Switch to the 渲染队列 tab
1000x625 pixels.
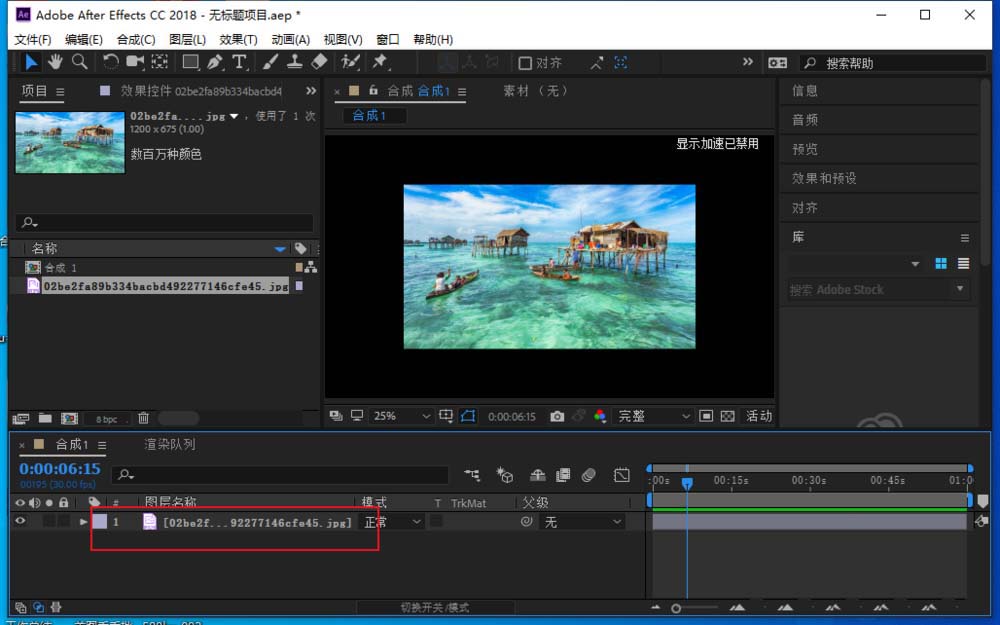pos(169,444)
